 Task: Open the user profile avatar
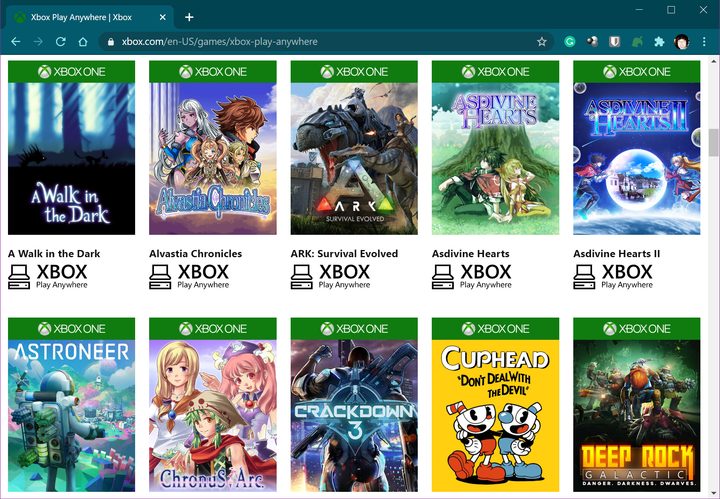(x=681, y=42)
